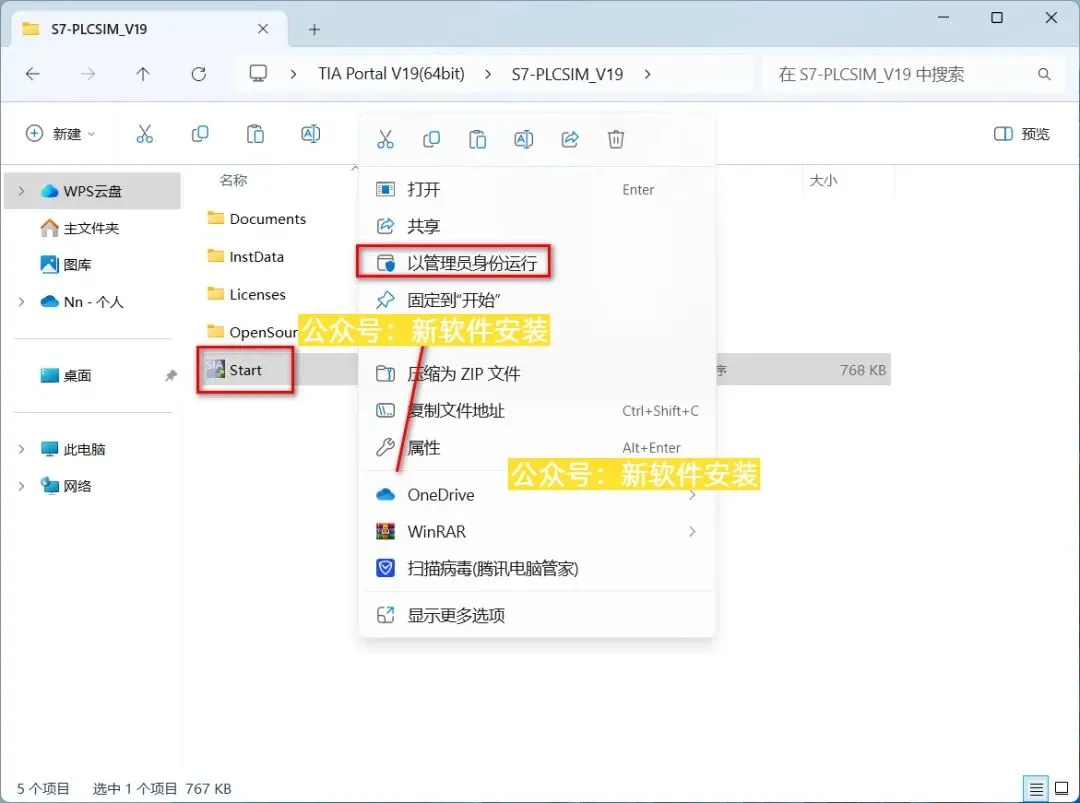Refresh the current folder
1080x803 pixels.
click(x=198, y=74)
